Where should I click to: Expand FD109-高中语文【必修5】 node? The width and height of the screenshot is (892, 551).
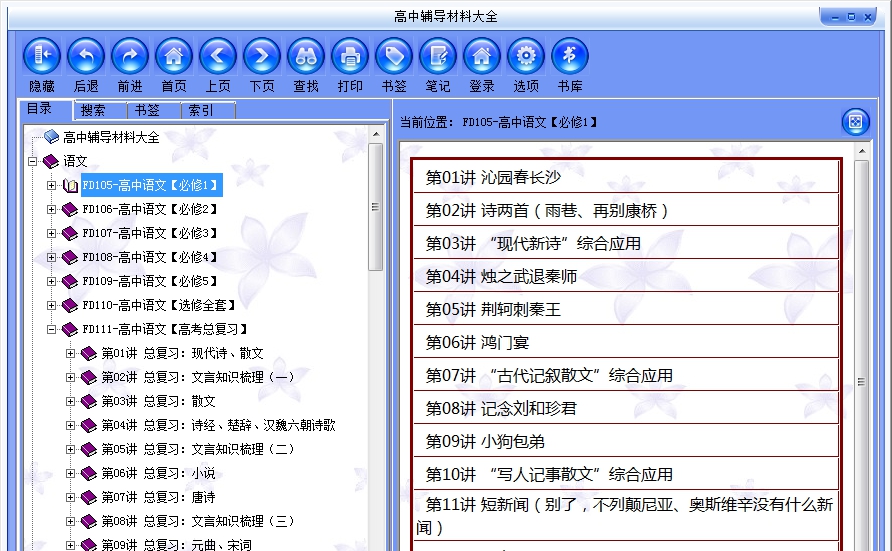[52, 281]
